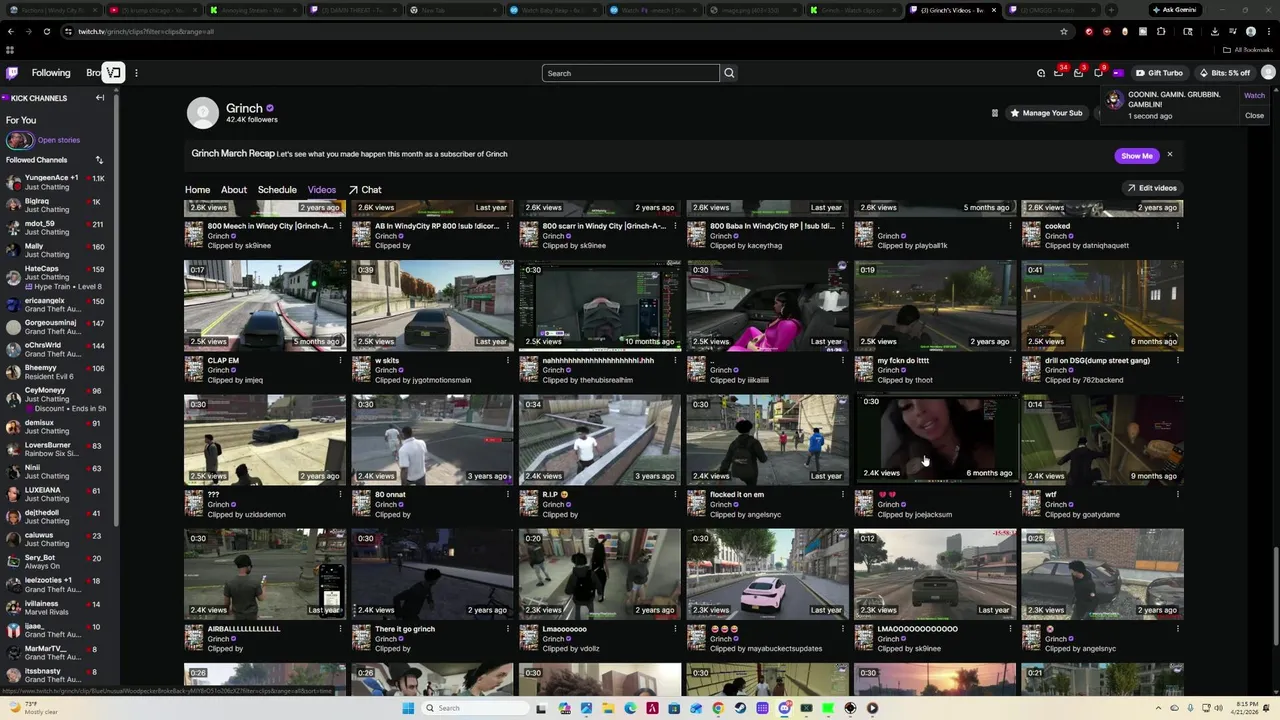The image size is (1280, 720).
Task: Open 'flocked it on em' clip thumbnail
Action: [x=767, y=440]
